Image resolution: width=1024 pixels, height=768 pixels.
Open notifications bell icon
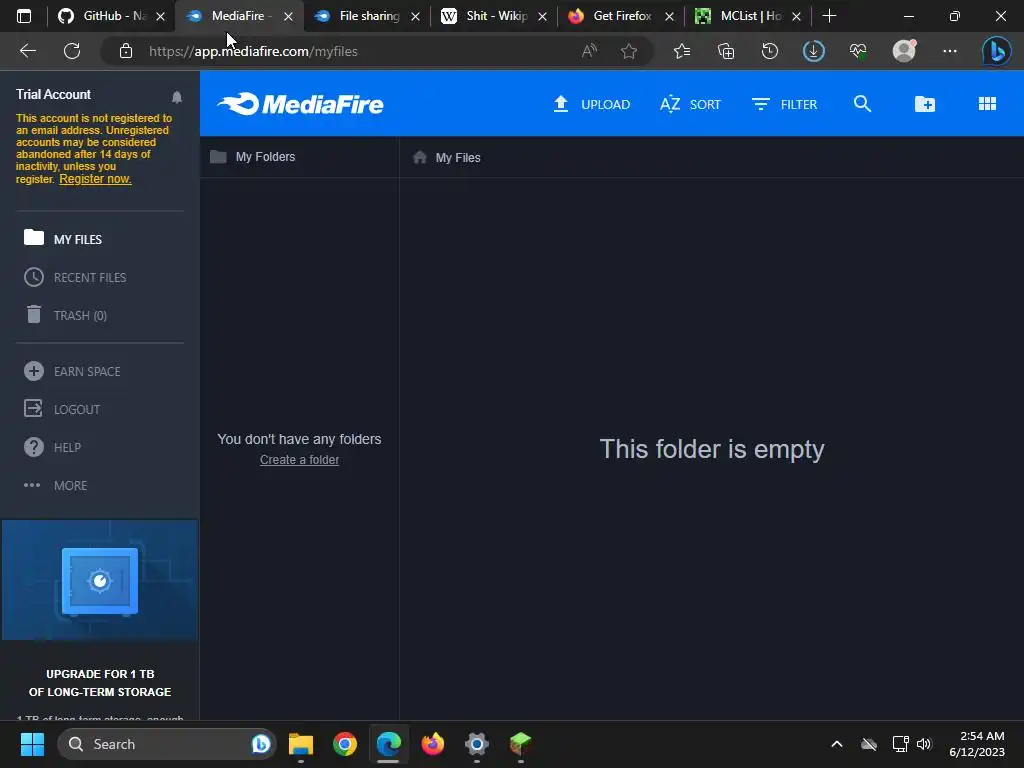click(176, 97)
